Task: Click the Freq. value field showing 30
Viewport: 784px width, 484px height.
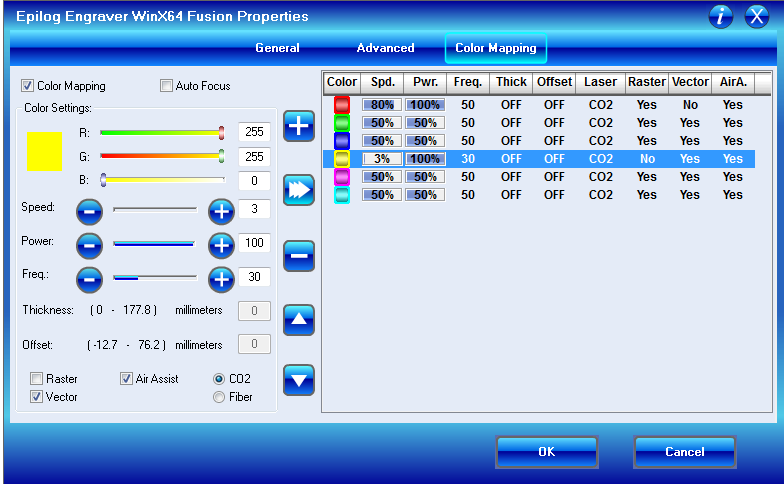Action: point(254,276)
